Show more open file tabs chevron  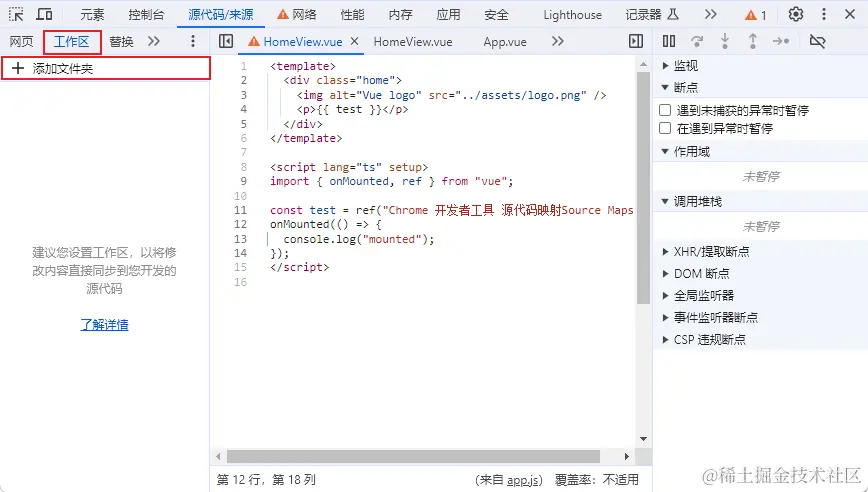(x=557, y=41)
